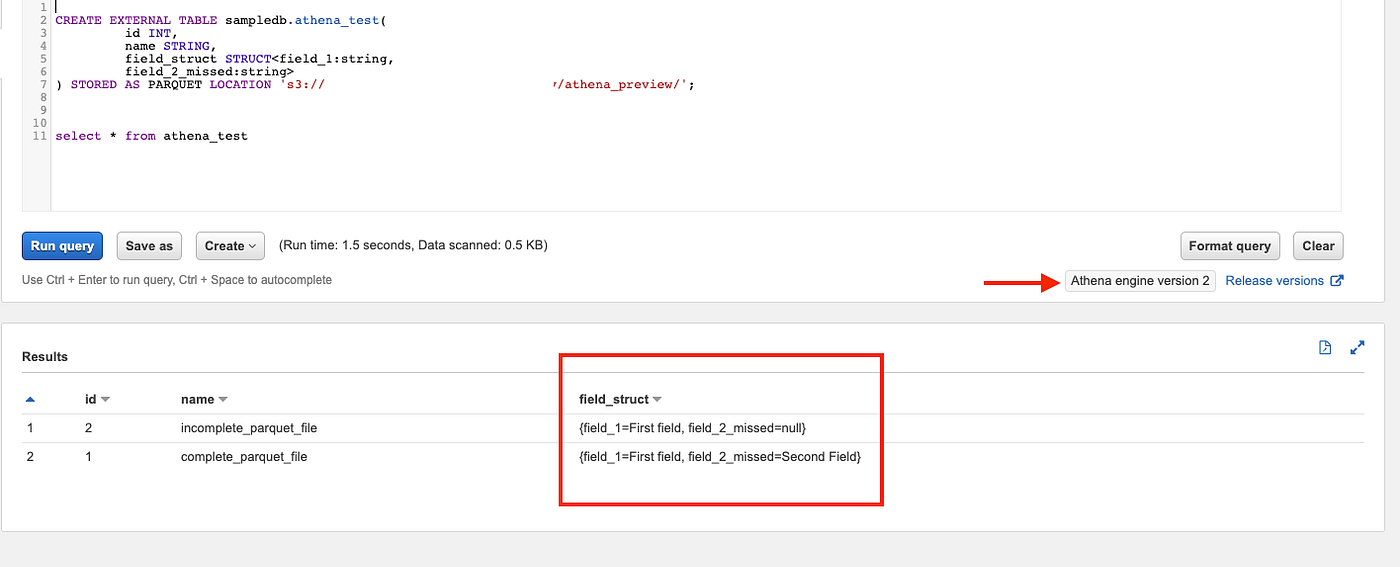Click the Format query button

coord(1229,245)
